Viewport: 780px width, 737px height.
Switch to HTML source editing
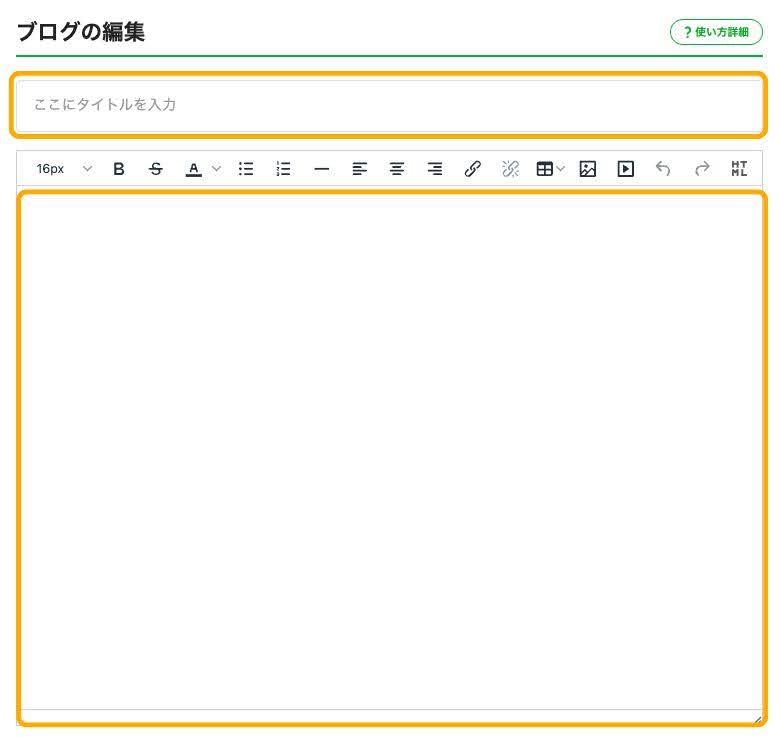point(739,169)
